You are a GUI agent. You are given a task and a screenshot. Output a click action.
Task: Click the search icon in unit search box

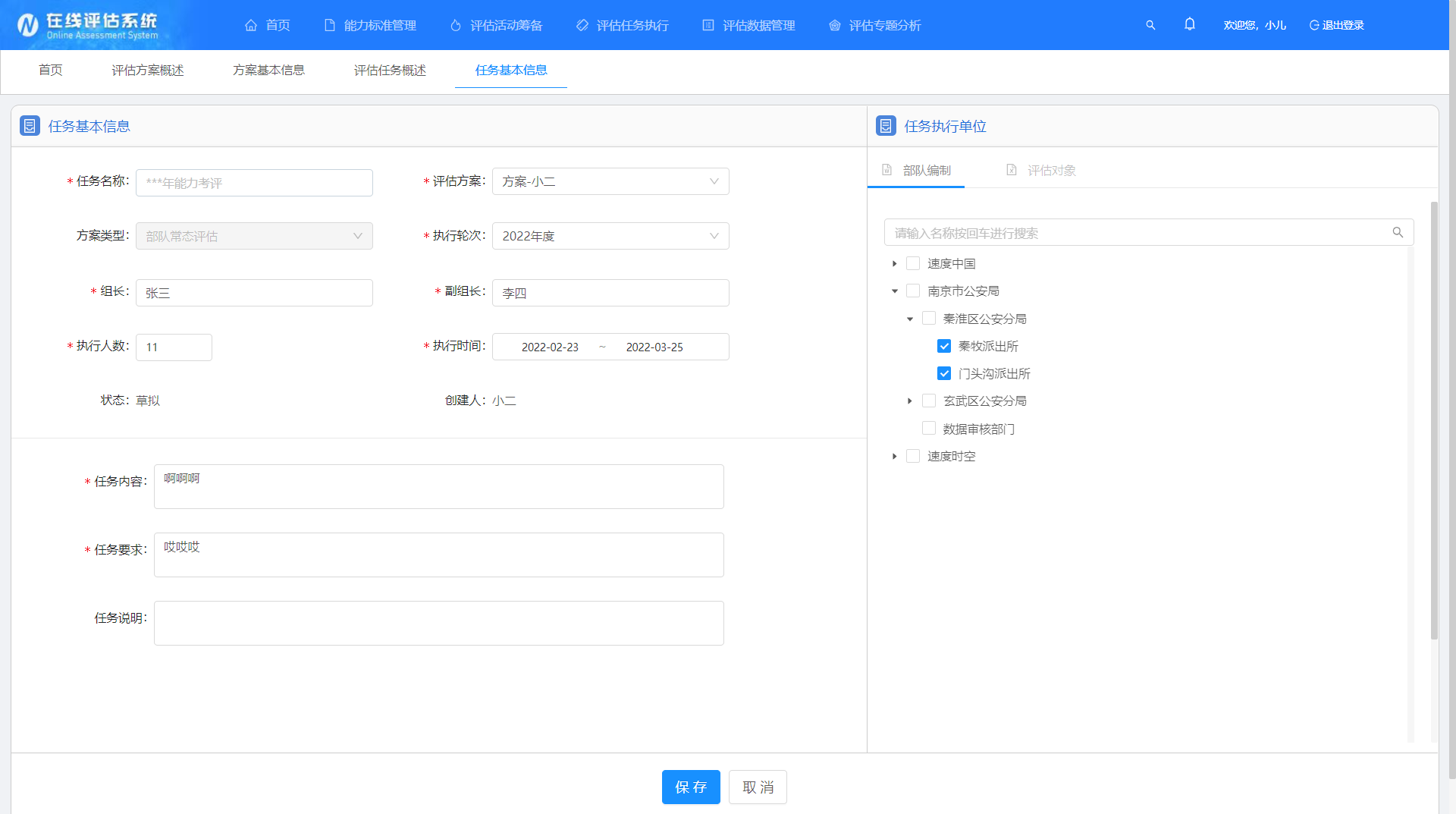1398,232
